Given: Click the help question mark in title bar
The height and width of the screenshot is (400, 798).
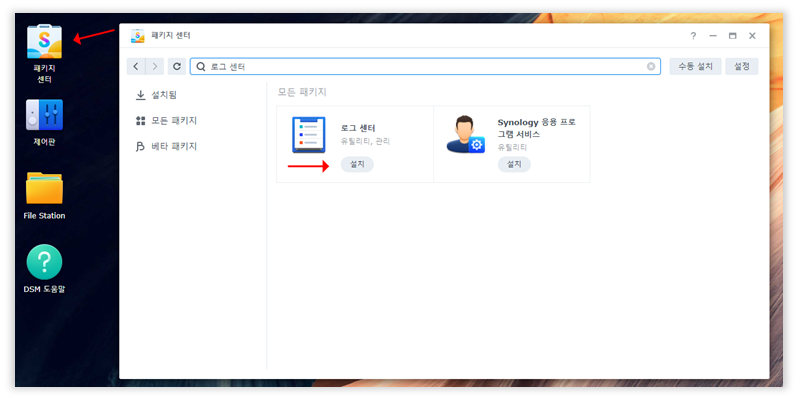Looking at the screenshot, I should (693, 36).
